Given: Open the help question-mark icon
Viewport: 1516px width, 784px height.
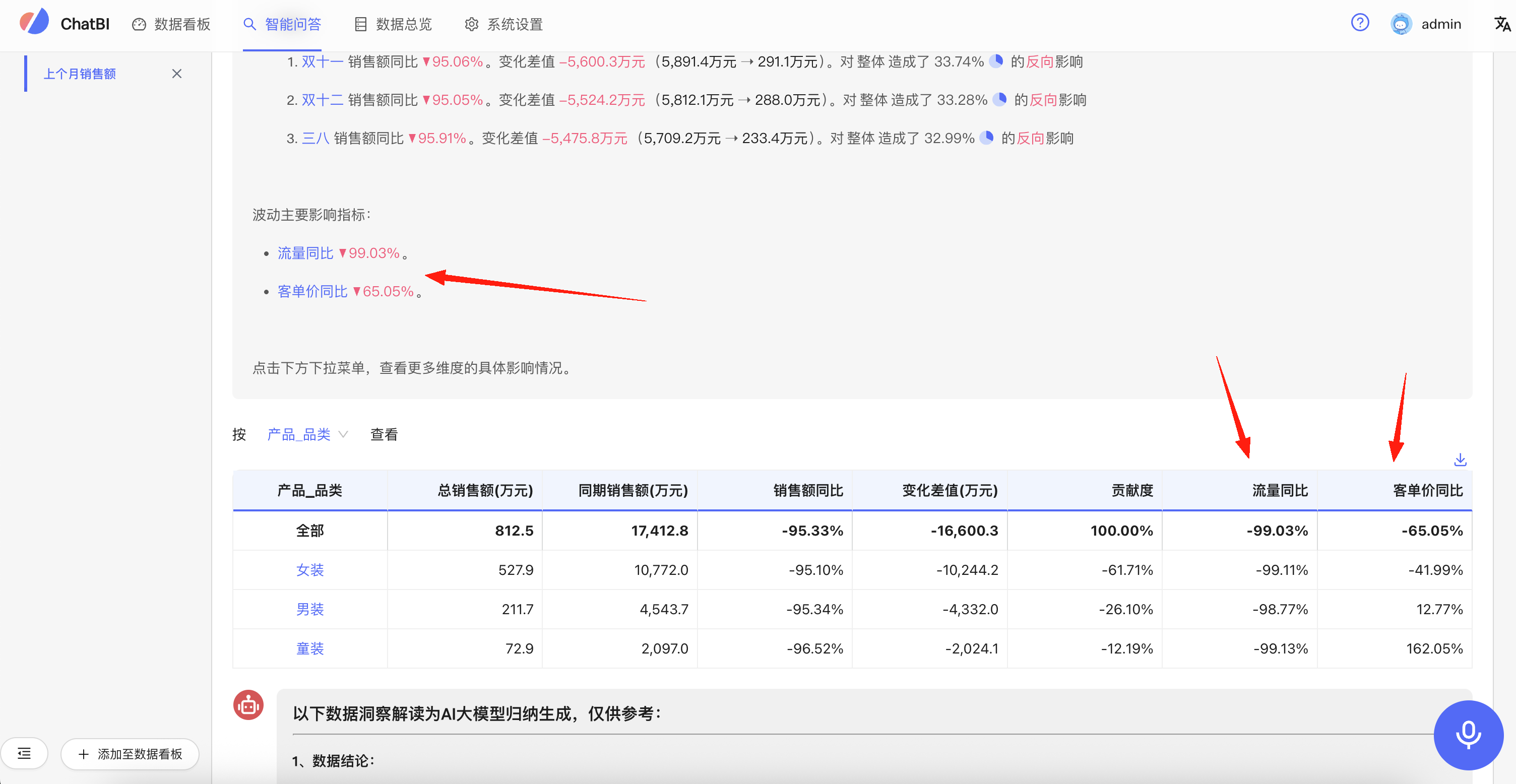Looking at the screenshot, I should pyautogui.click(x=1360, y=23).
